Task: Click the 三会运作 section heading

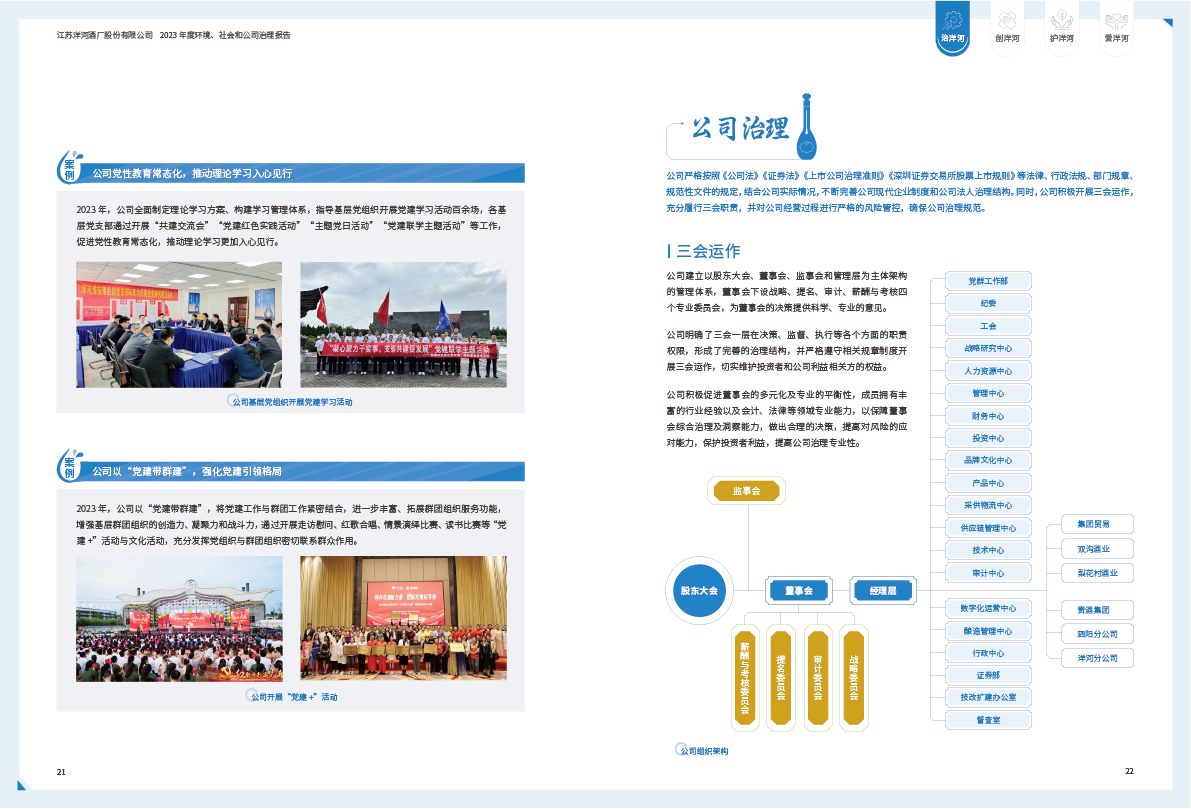Action: (707, 251)
